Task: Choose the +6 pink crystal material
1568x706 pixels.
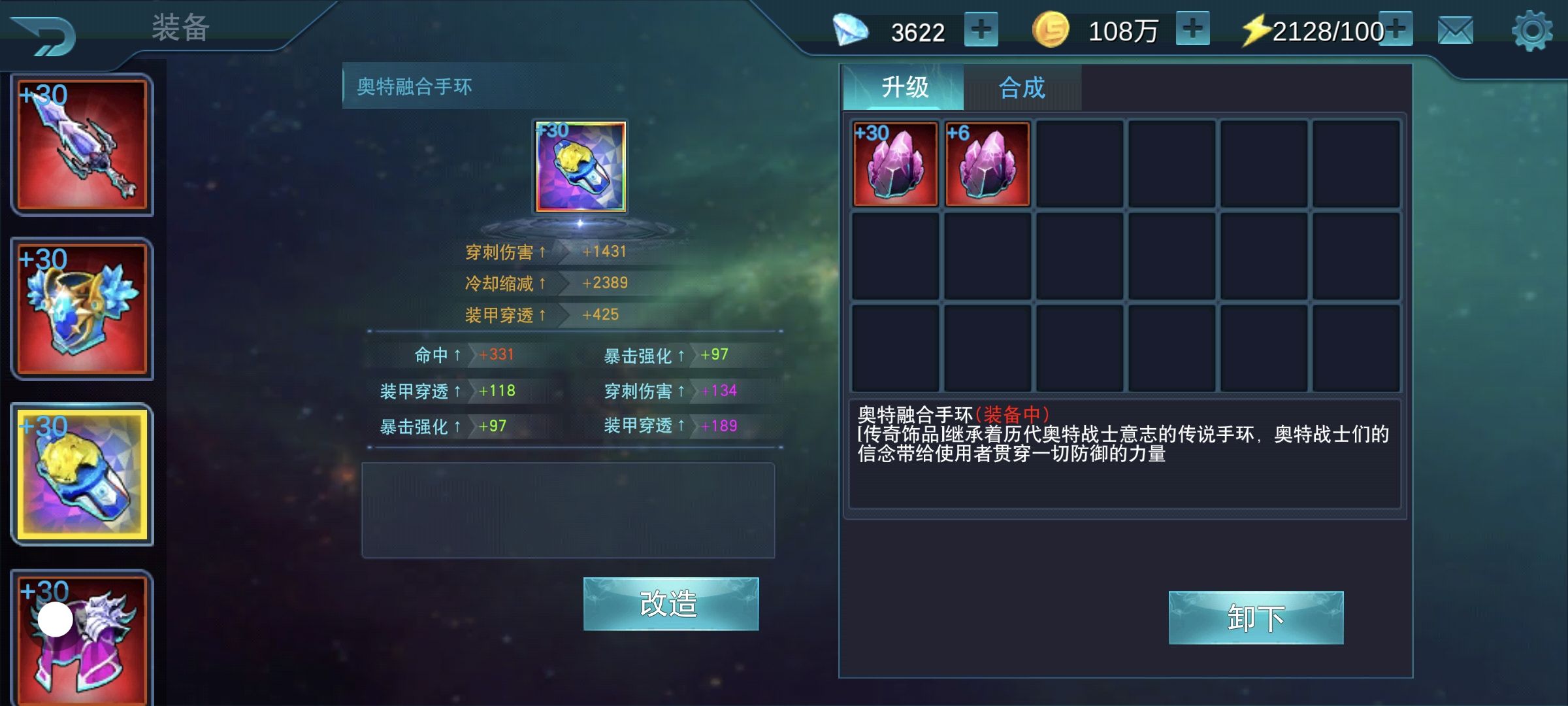Action: [987, 163]
